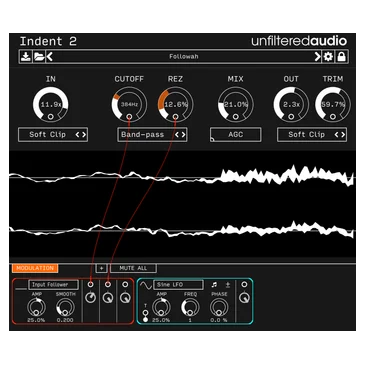Change the Band-pass filter type selector
Image resolution: width=365 pixels, height=365 pixels.
(x=152, y=135)
